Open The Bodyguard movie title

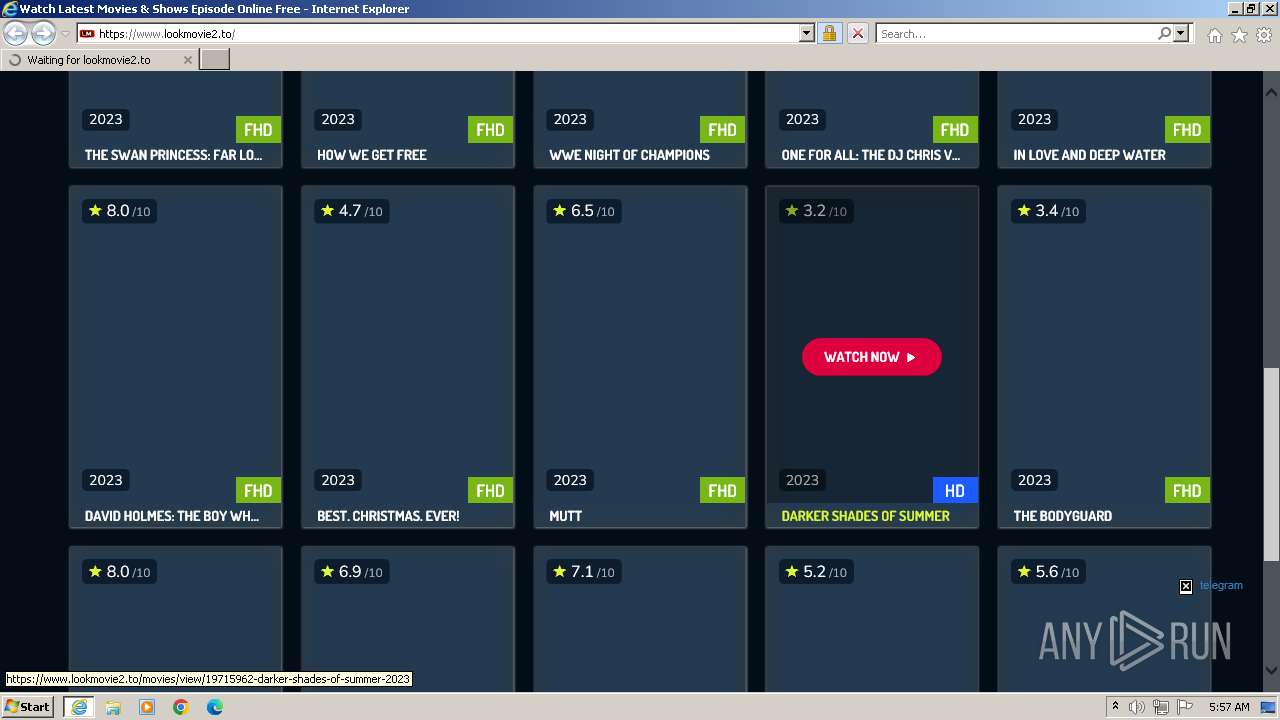point(1062,516)
